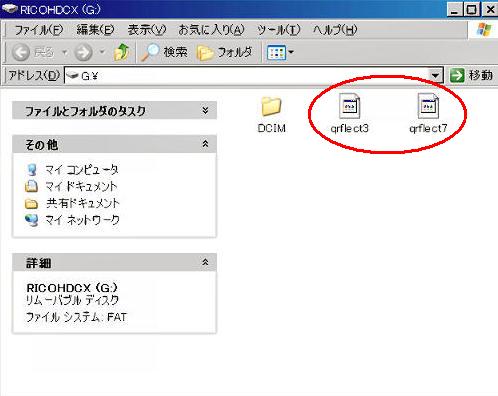Open マイ ネットワーク link
The width and height of the screenshot is (498, 396).
[x=82, y=220]
